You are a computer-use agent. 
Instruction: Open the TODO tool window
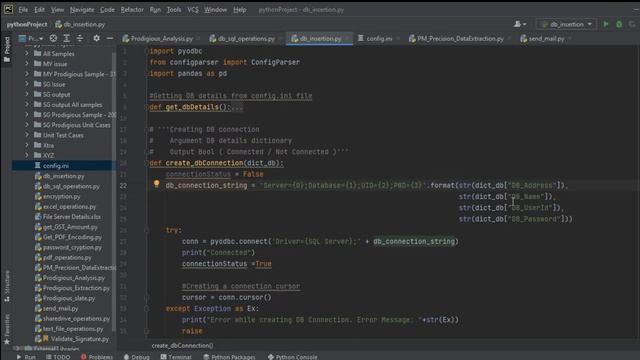58,357
